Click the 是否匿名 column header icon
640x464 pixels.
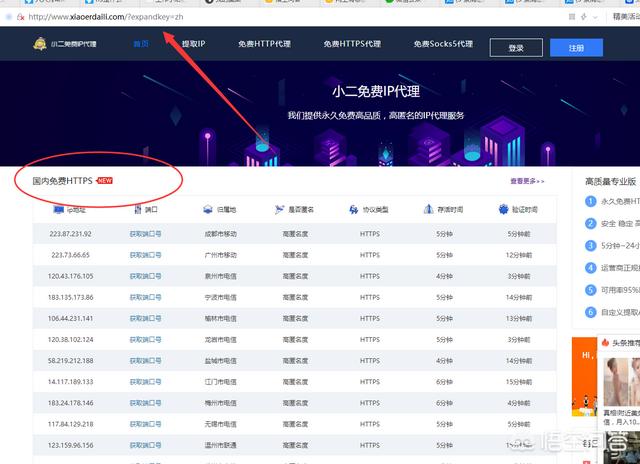(x=279, y=209)
